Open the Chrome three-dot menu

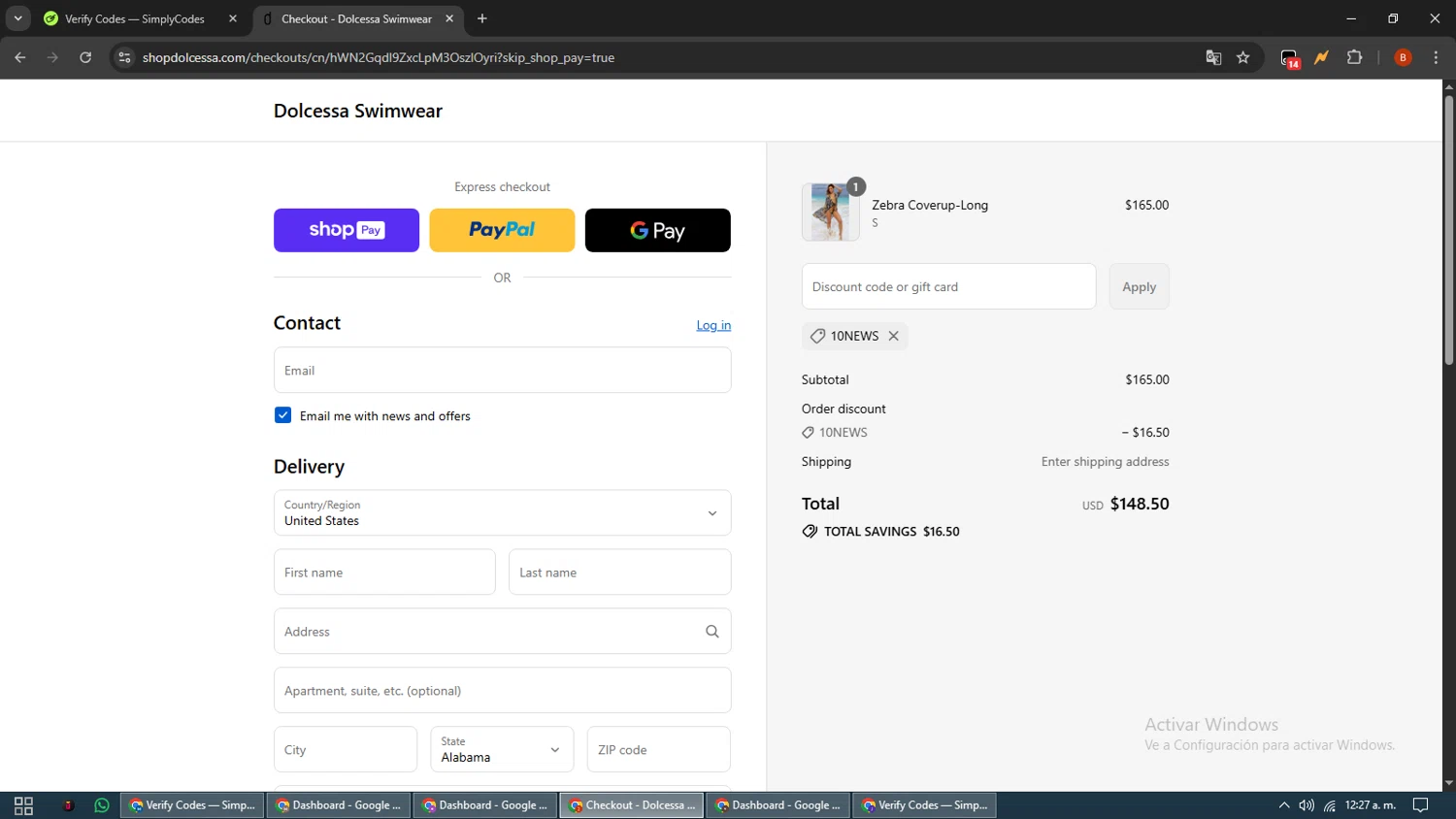coord(1436,57)
